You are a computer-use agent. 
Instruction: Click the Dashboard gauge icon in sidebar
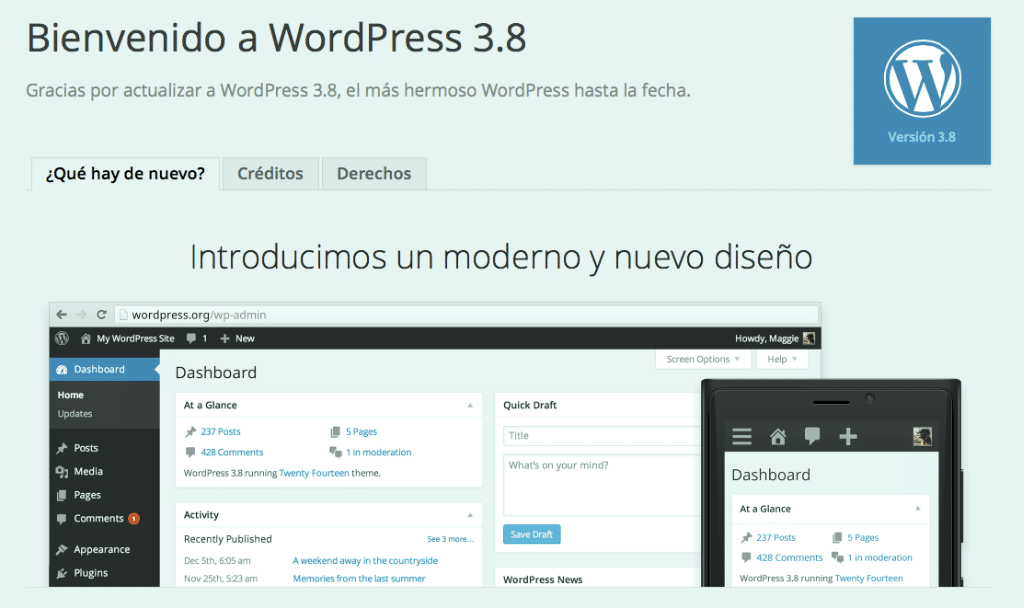(x=62, y=370)
